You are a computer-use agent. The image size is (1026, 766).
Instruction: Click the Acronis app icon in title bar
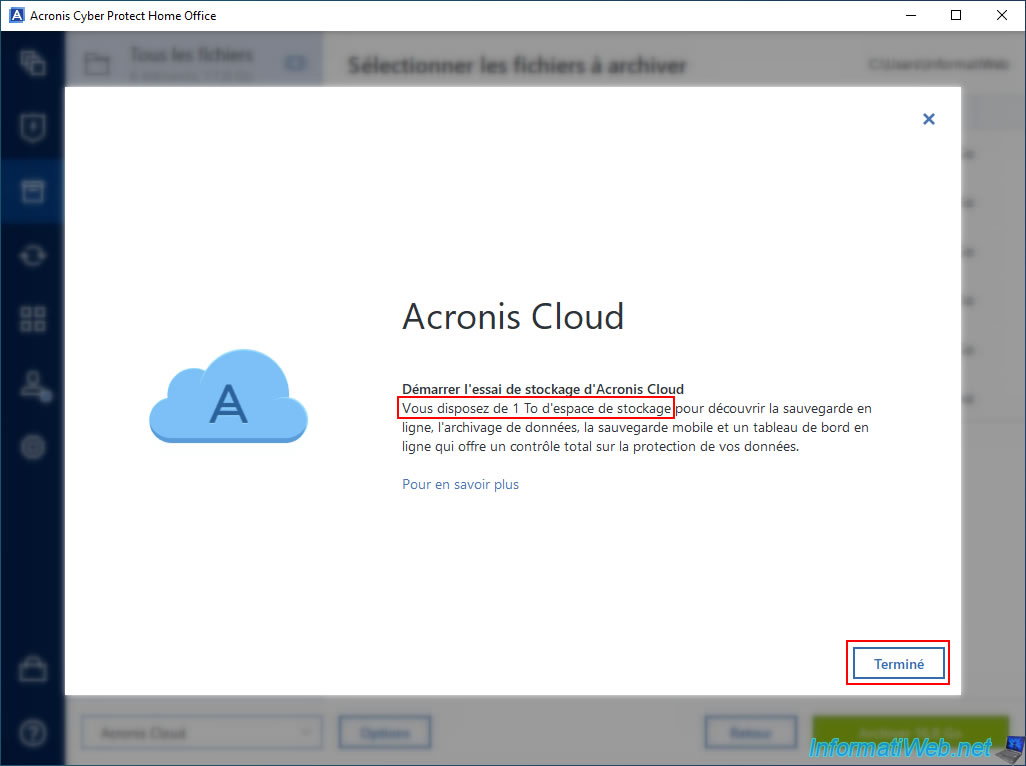click(x=15, y=15)
